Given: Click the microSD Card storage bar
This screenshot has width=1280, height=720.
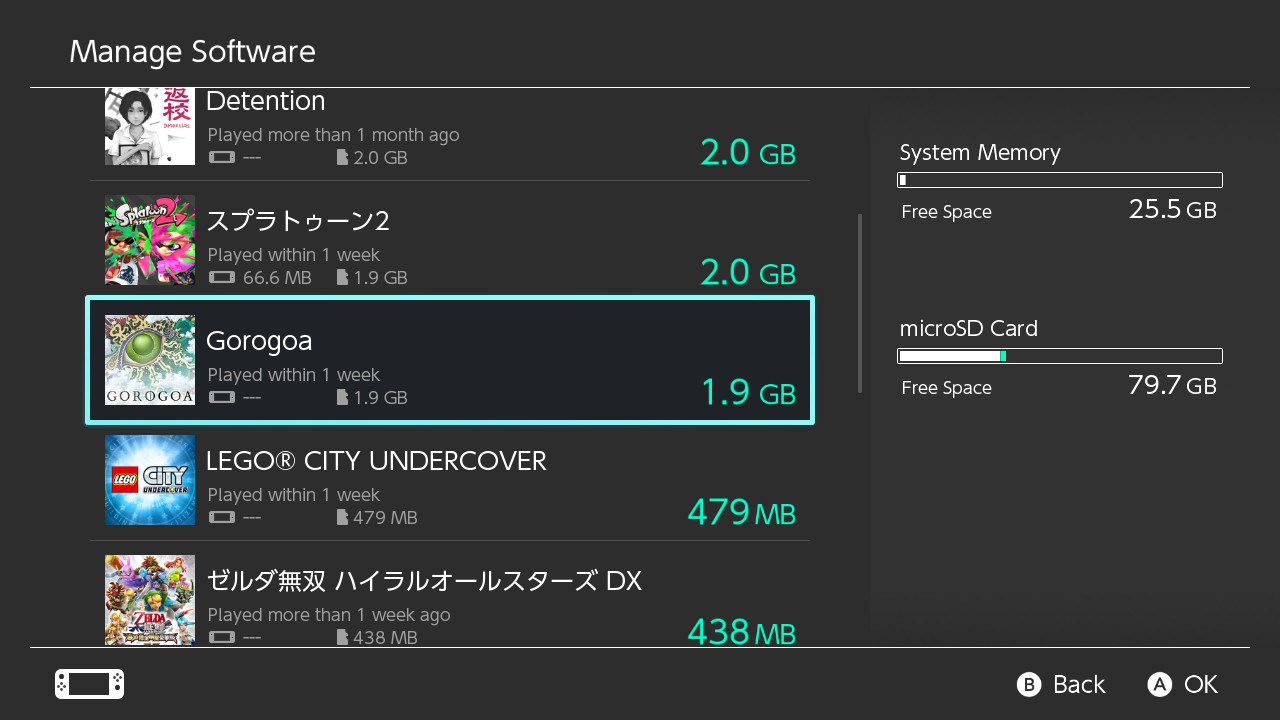Looking at the screenshot, I should click(x=1059, y=356).
